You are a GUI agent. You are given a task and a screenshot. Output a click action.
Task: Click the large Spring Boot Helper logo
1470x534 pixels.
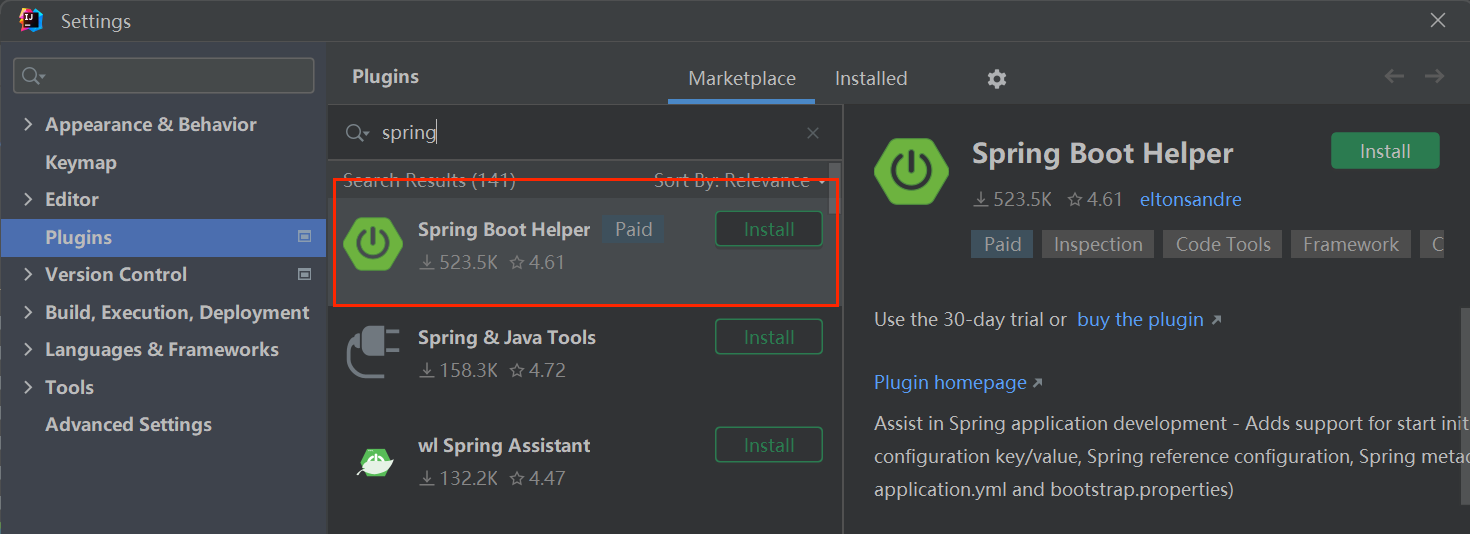[910, 171]
